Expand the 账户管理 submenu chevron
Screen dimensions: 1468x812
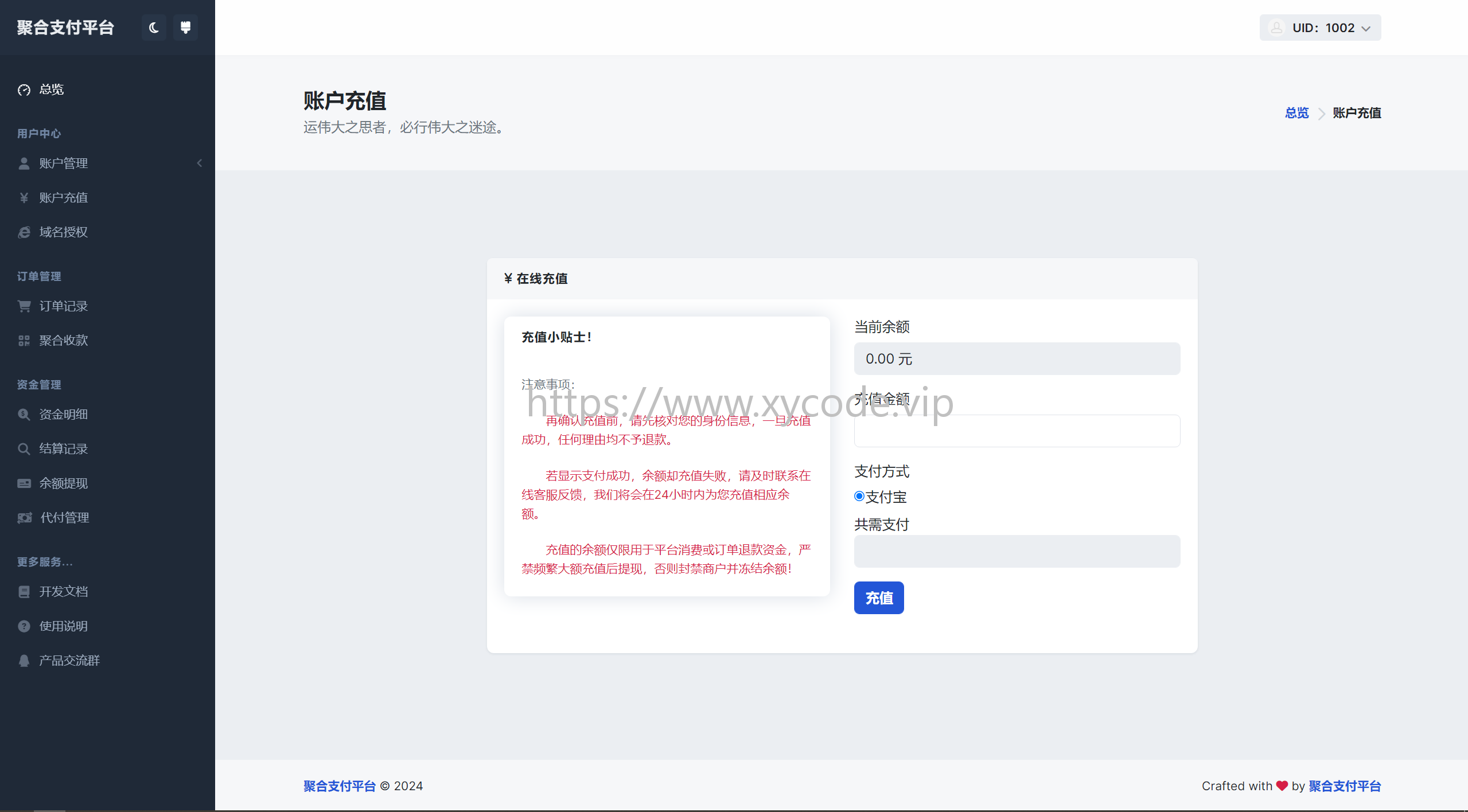pyautogui.click(x=199, y=163)
